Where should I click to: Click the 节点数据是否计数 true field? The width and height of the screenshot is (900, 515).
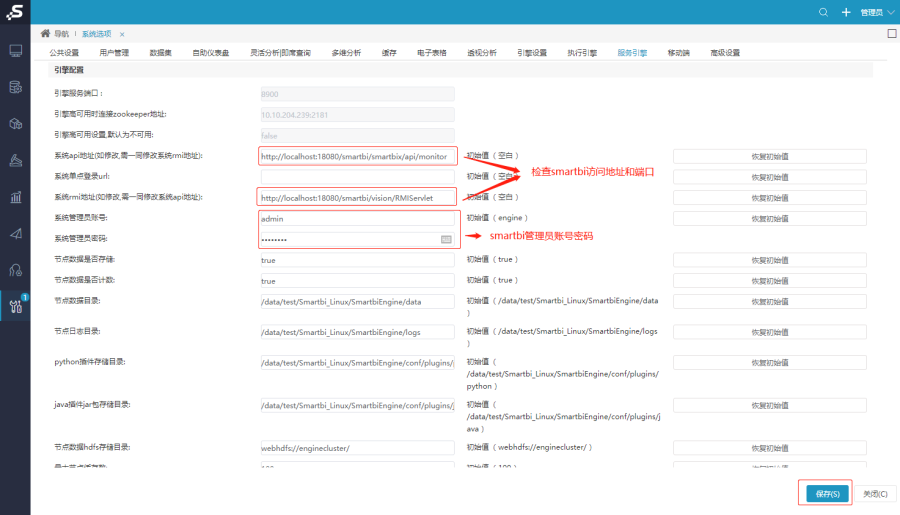tap(358, 281)
